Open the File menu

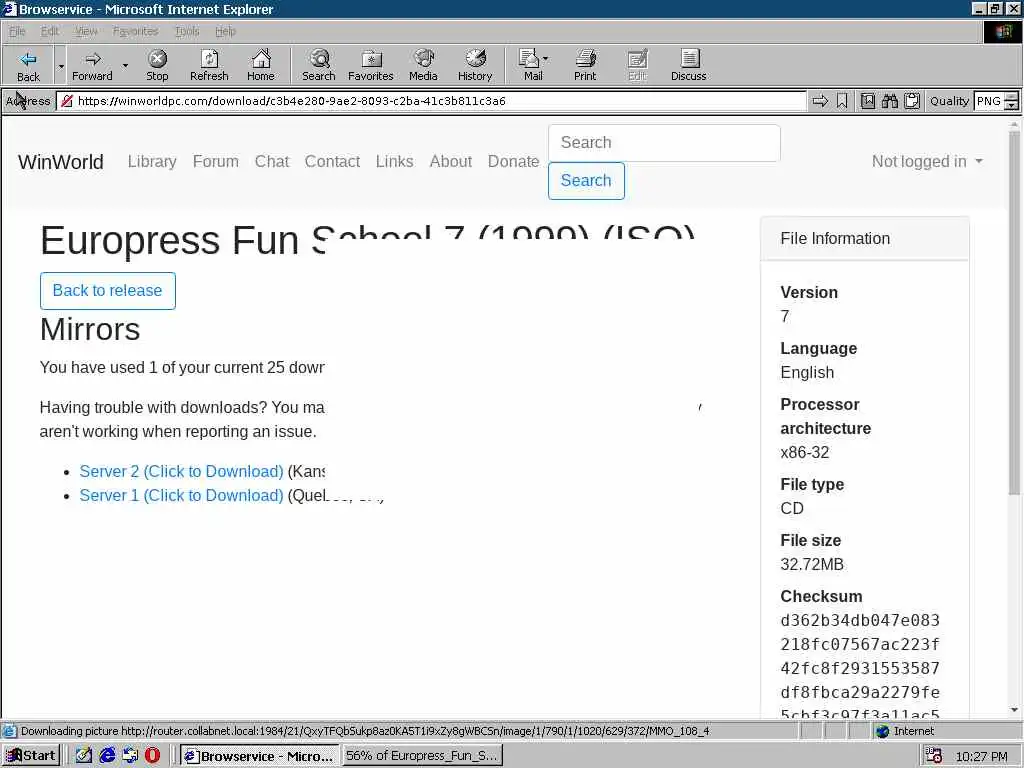17,31
